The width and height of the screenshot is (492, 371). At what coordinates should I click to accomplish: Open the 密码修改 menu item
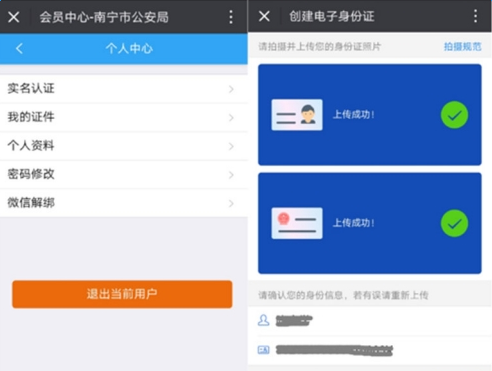pyautogui.click(x=124, y=174)
